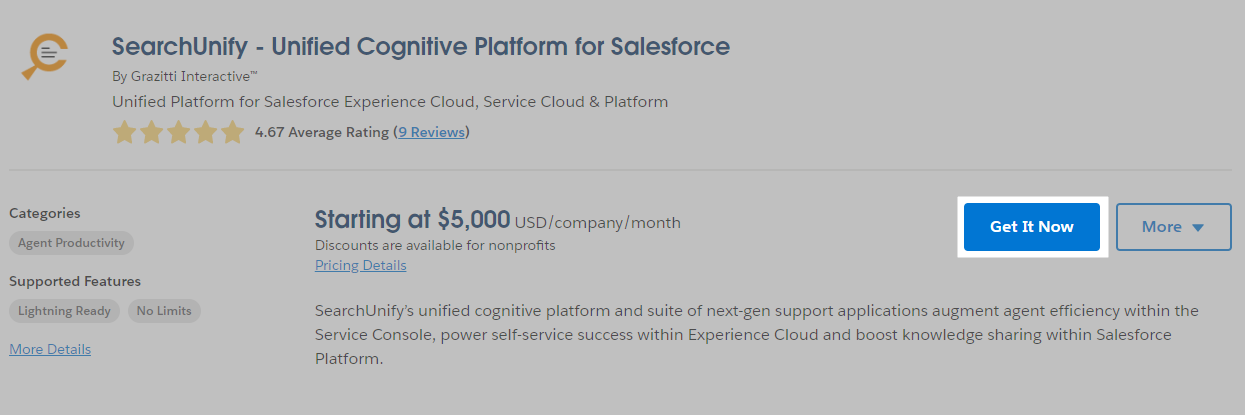Click the SearchUnify magnifier logo icon
Screen dimensions: 1245x415
pos(44,57)
